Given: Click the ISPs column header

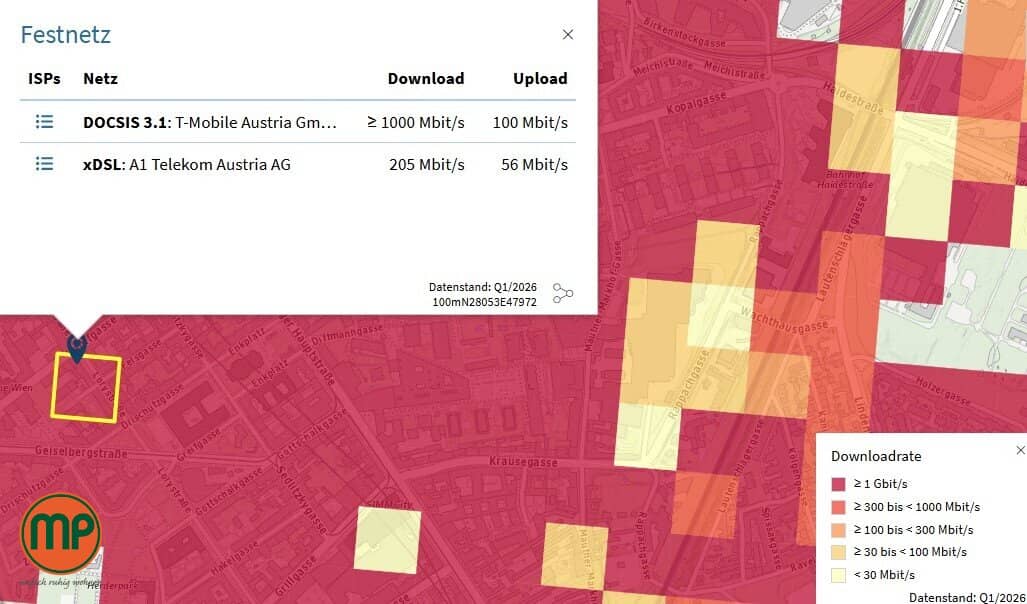Looking at the screenshot, I should click(44, 79).
